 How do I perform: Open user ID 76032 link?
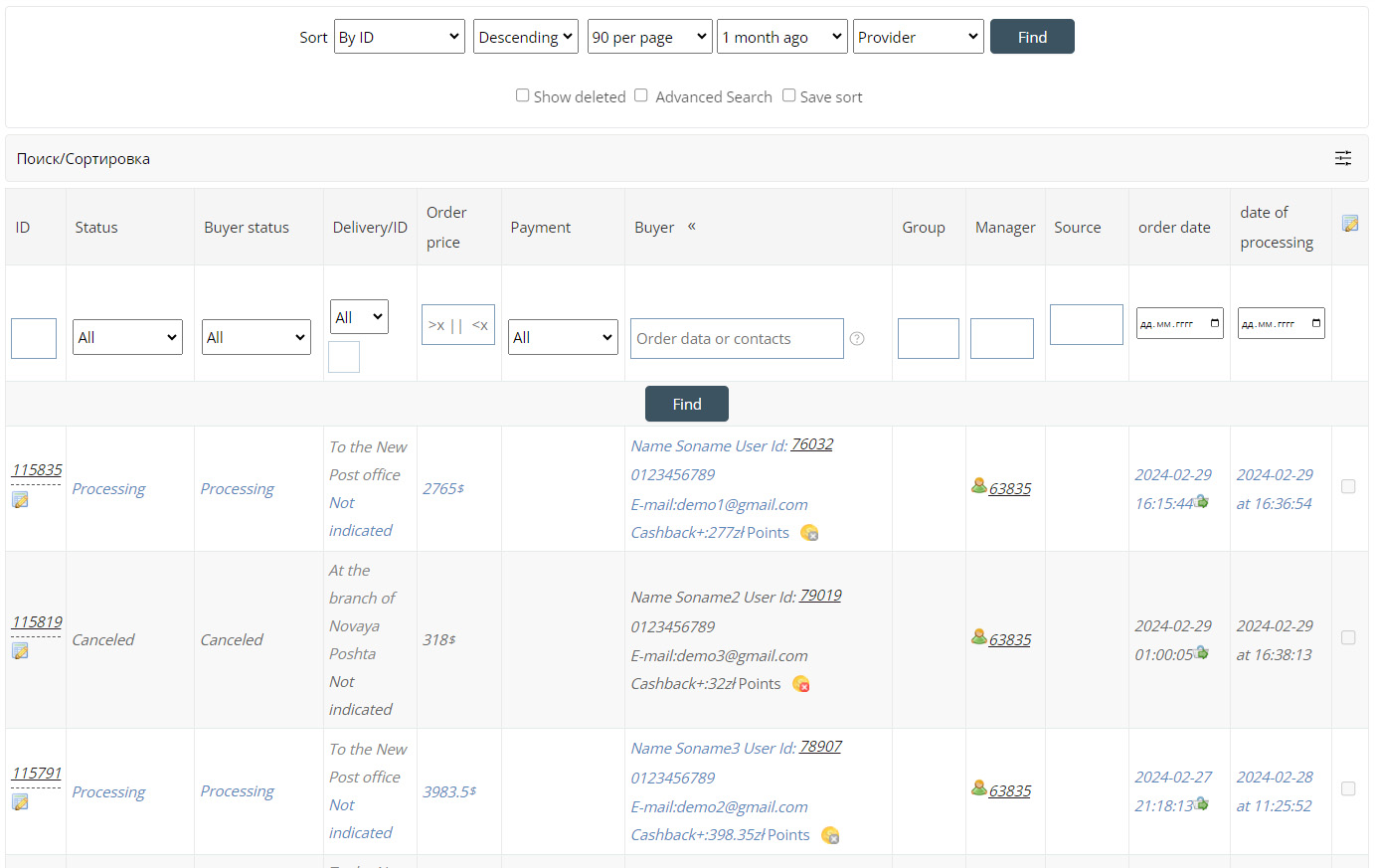pos(811,444)
